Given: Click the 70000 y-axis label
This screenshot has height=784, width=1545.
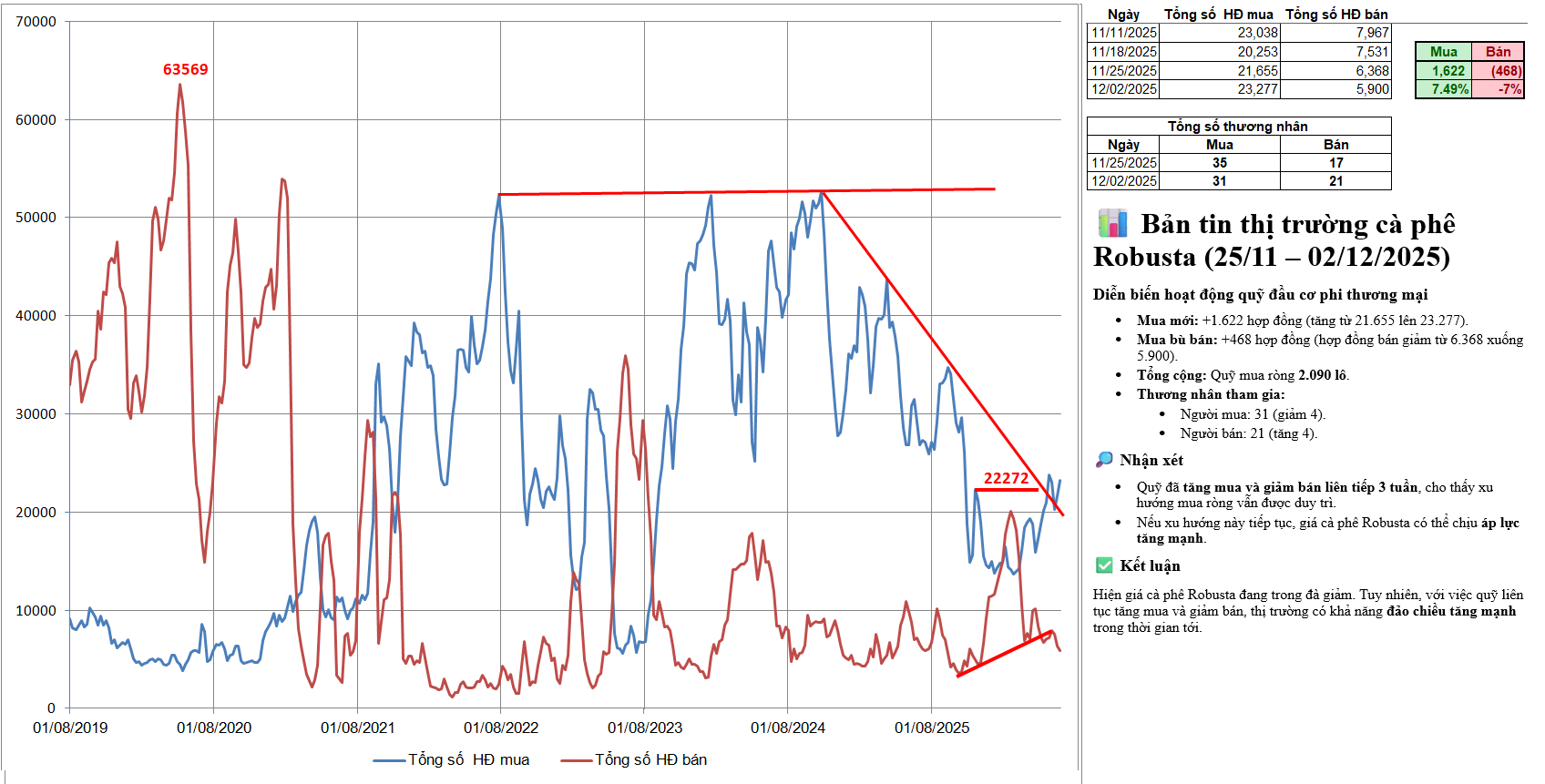Looking at the screenshot, I should (36, 22).
